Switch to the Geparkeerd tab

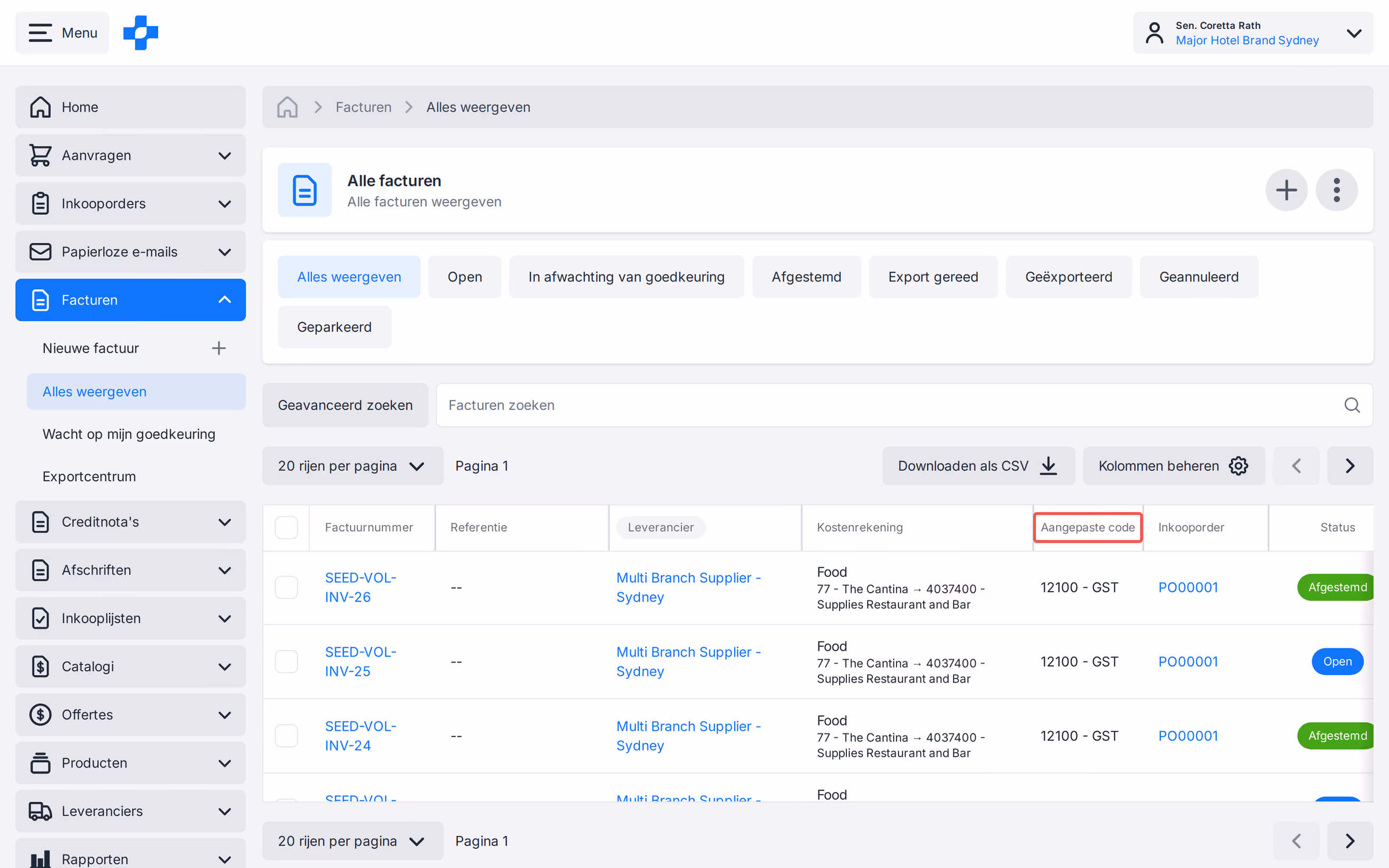[334, 327]
